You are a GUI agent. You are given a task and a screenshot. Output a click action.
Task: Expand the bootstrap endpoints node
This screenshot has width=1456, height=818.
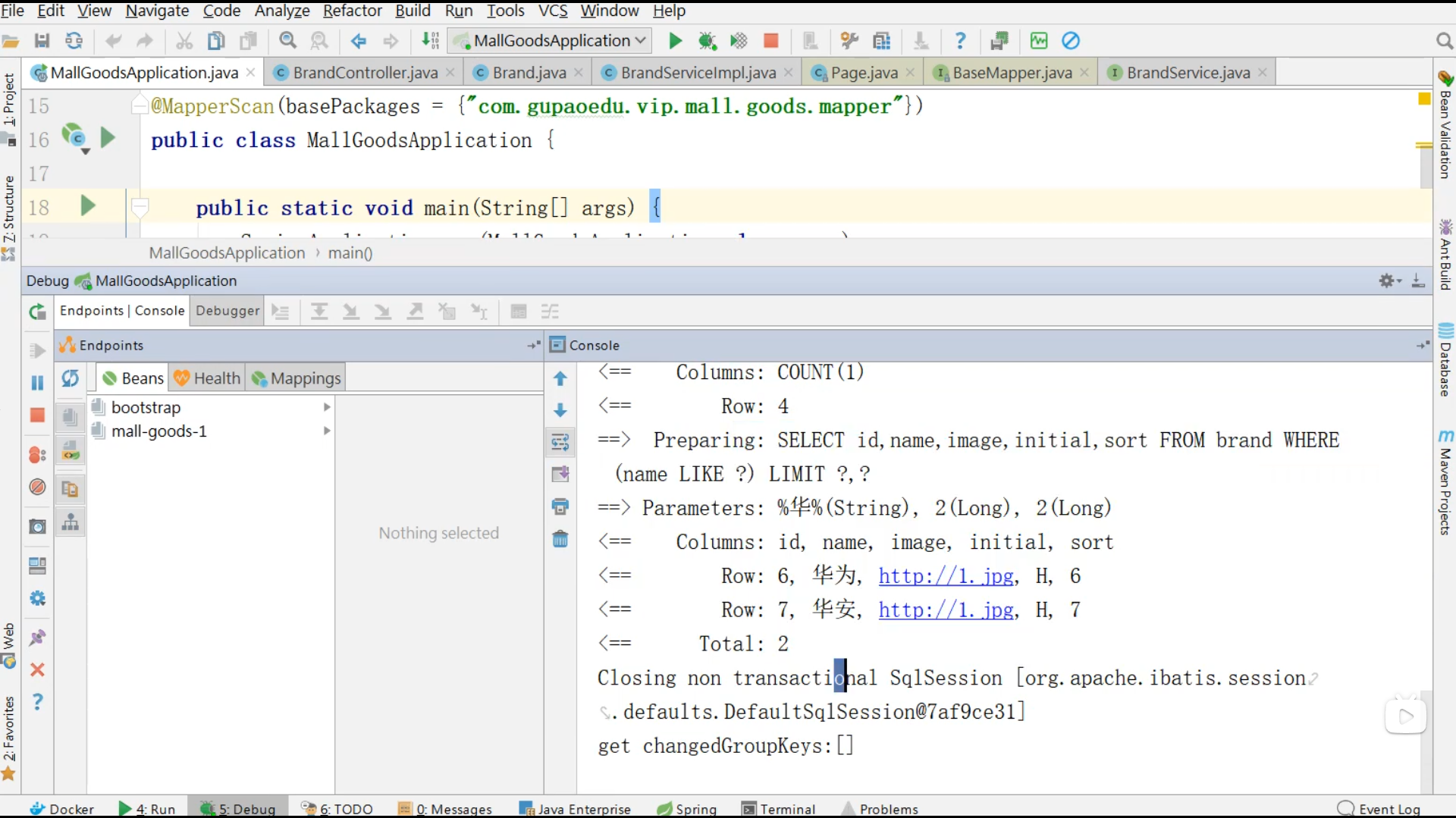(327, 407)
